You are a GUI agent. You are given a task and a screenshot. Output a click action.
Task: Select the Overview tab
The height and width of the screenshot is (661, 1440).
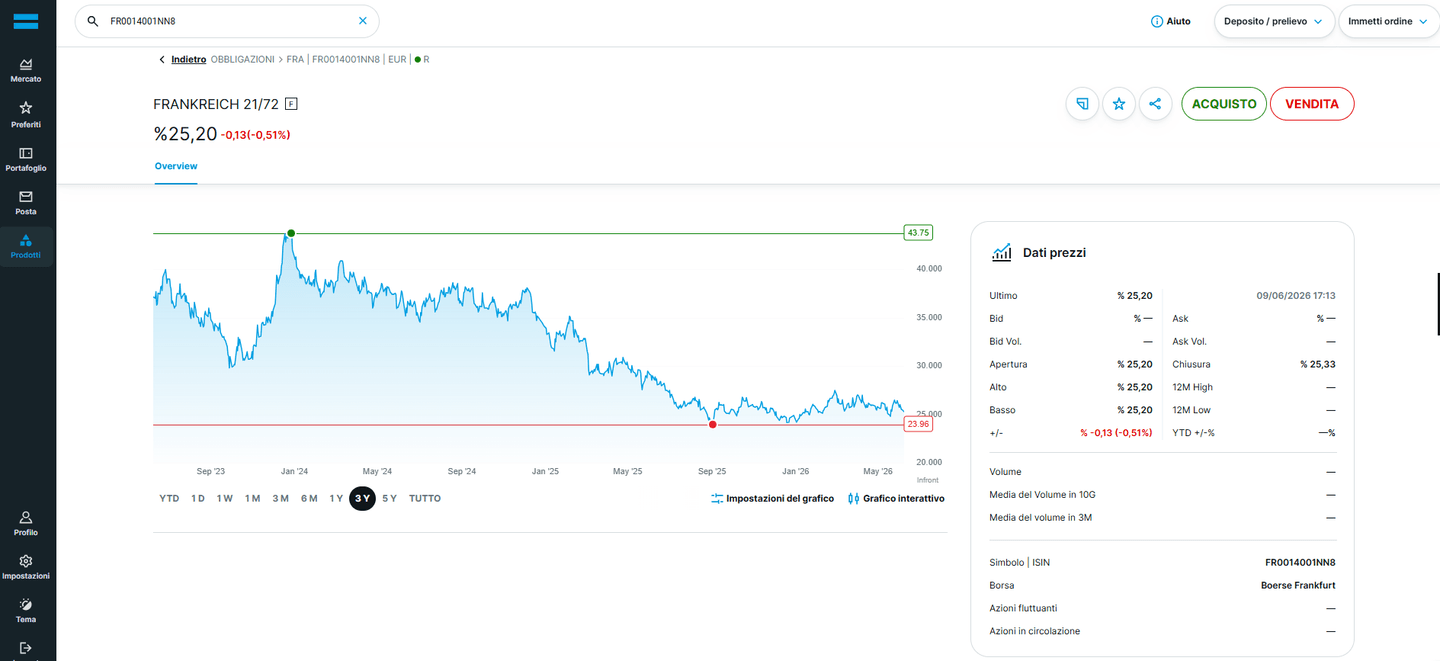pyautogui.click(x=176, y=166)
